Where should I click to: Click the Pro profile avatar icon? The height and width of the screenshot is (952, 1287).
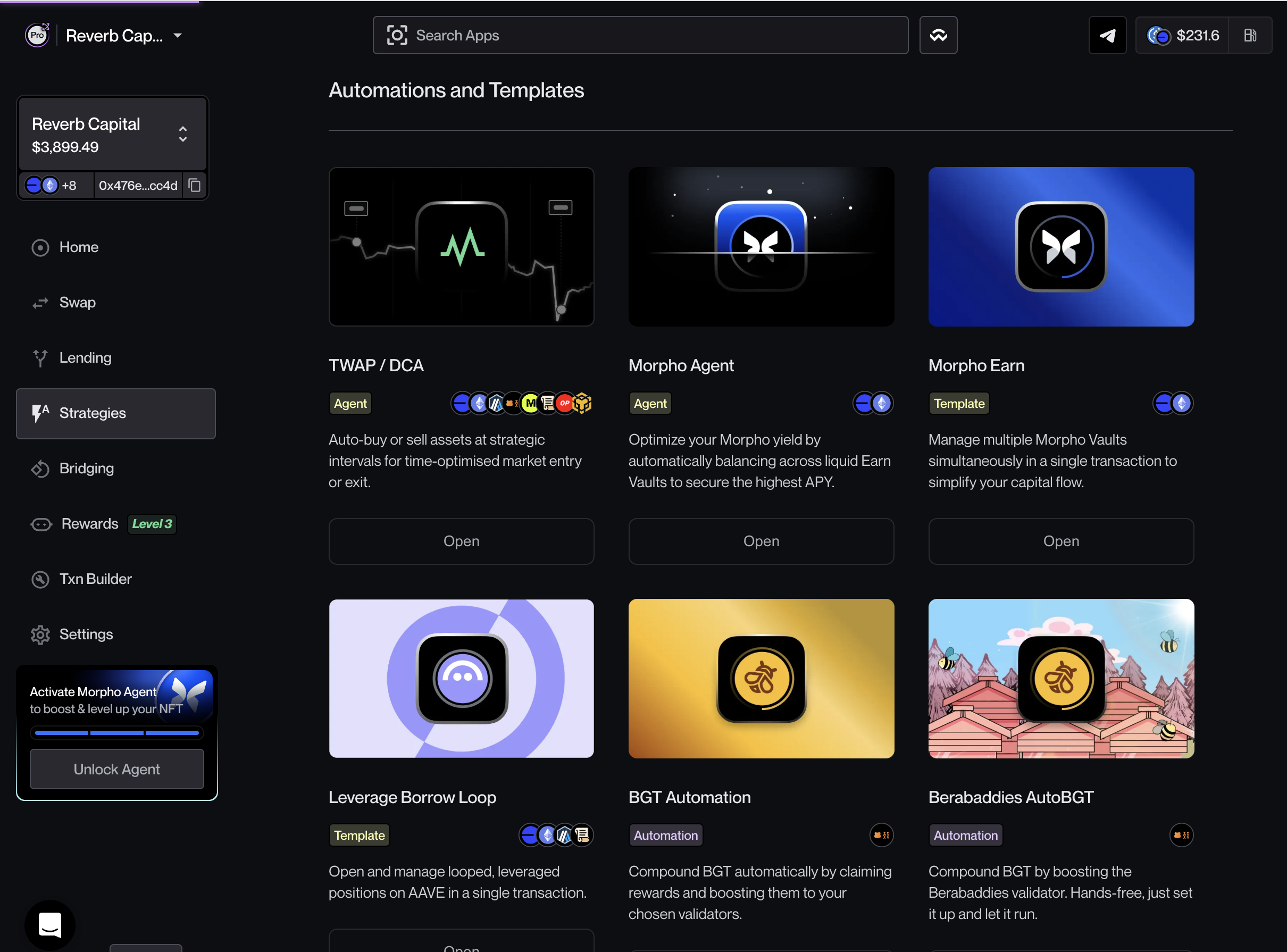click(x=37, y=36)
